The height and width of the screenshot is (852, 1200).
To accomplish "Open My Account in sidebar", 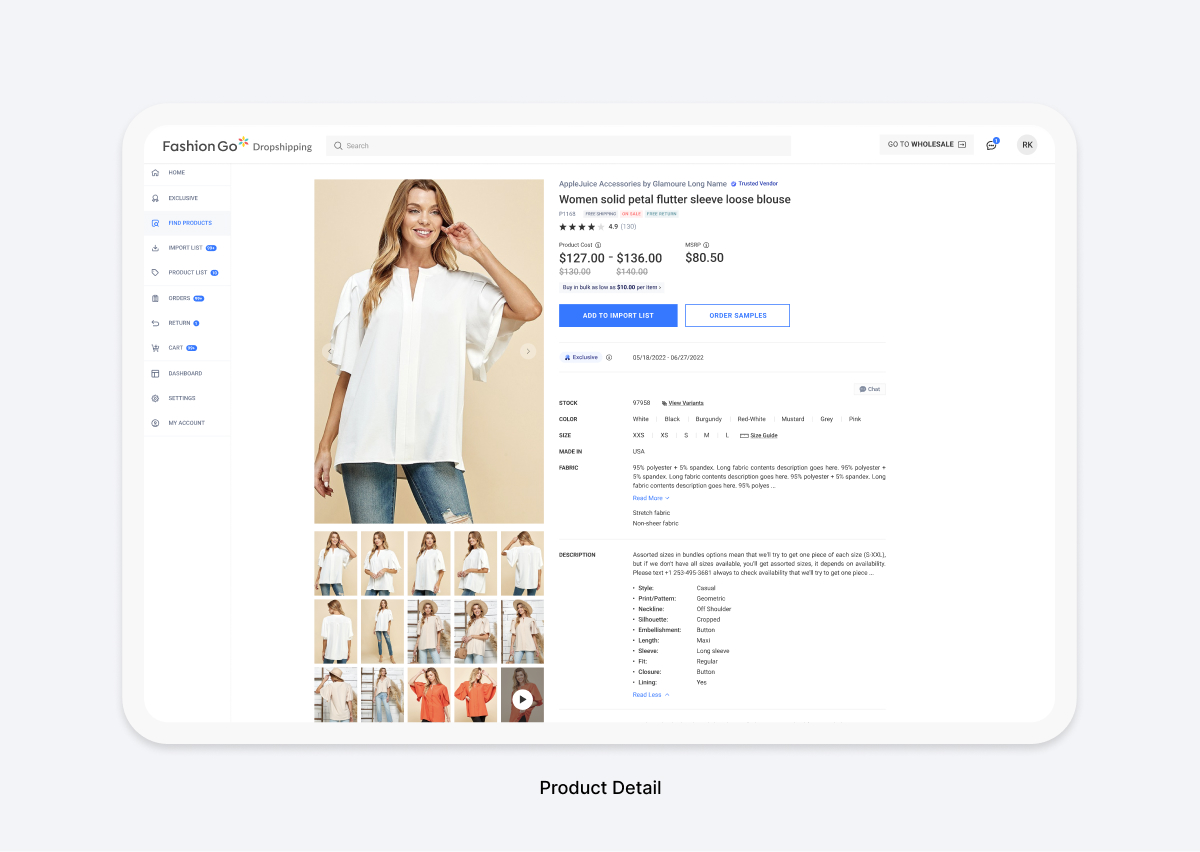I will pos(186,423).
